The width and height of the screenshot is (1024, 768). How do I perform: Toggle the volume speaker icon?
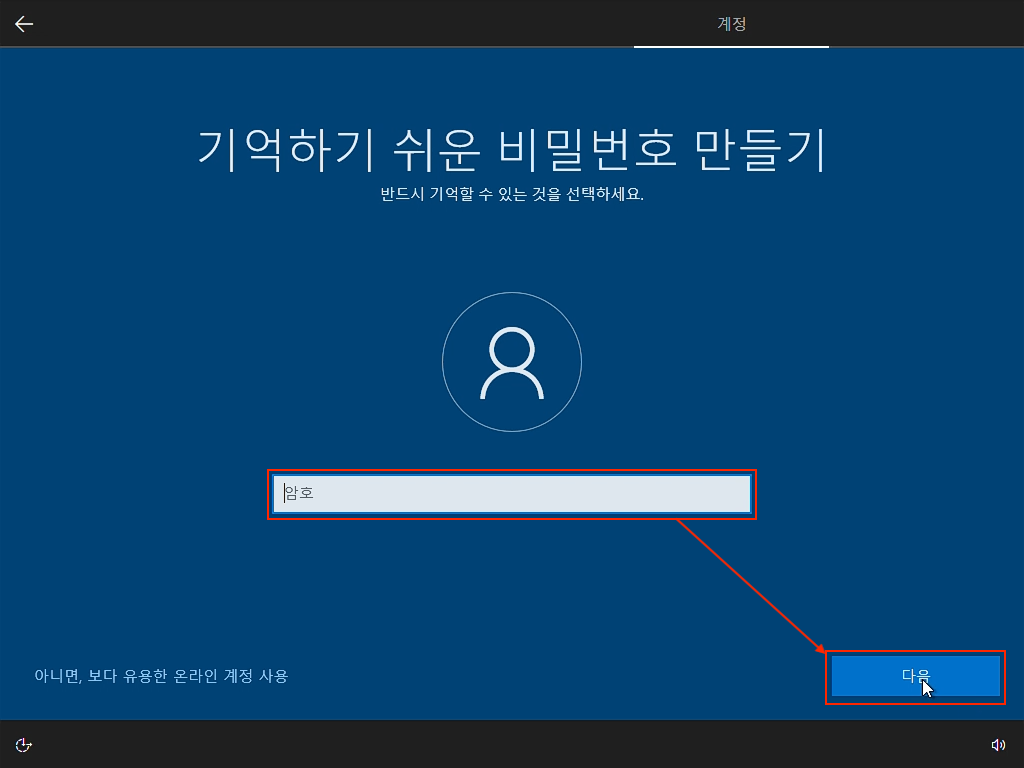998,744
